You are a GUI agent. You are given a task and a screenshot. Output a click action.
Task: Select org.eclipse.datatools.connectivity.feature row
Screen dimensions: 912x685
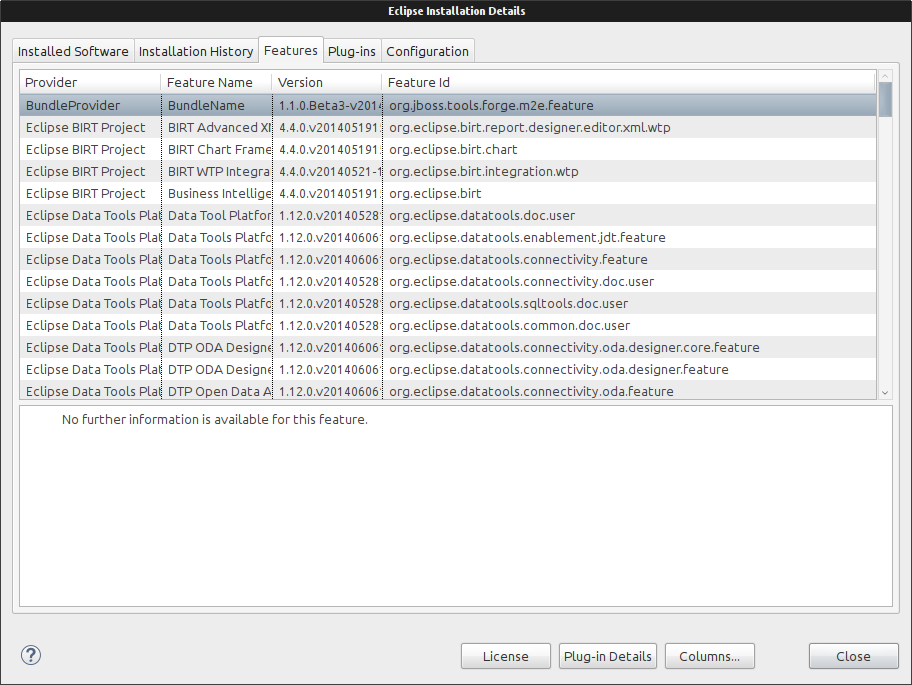point(448,259)
